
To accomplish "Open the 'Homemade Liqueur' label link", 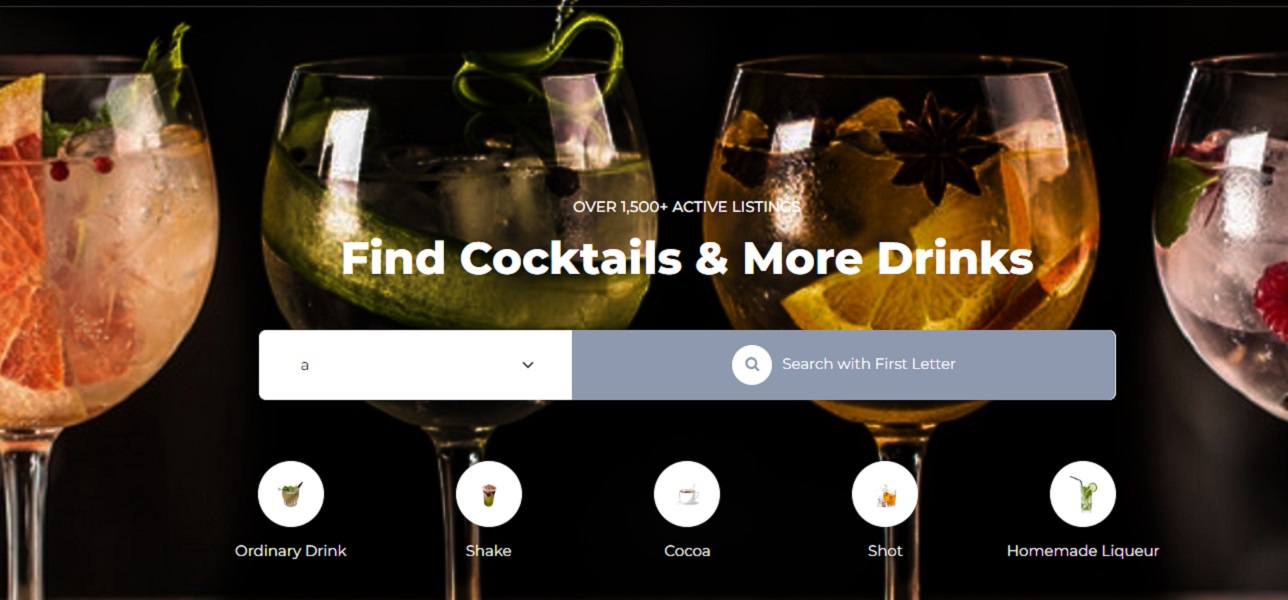I will (x=1083, y=551).
